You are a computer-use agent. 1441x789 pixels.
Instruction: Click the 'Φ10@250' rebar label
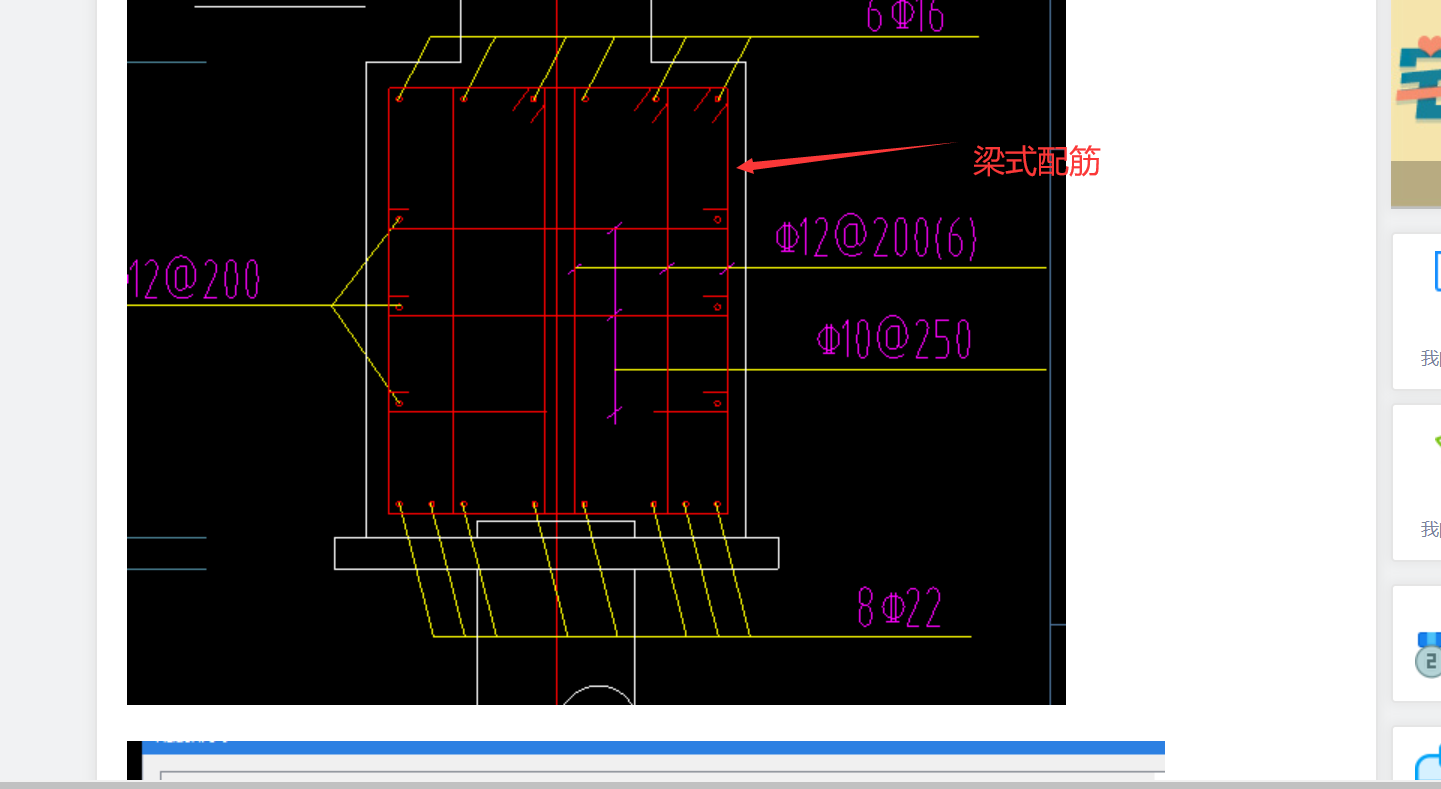click(894, 340)
